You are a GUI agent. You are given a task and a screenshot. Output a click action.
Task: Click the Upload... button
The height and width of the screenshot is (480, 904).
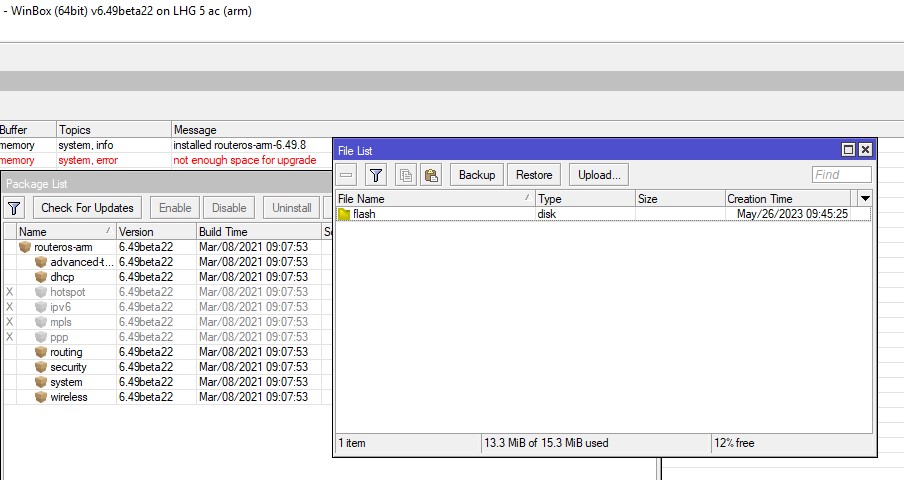click(599, 175)
